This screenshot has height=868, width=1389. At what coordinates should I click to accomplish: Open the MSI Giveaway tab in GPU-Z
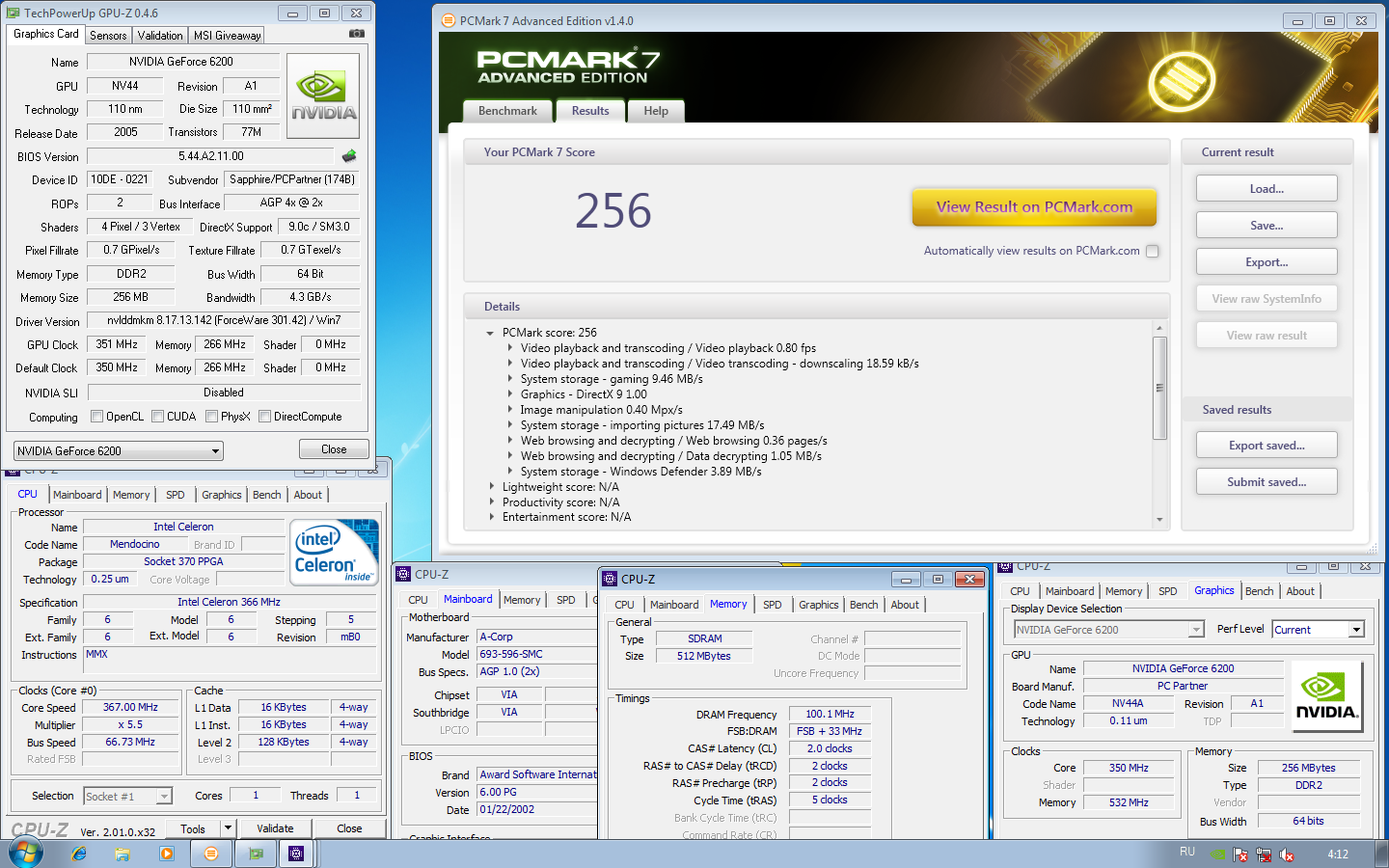227,36
